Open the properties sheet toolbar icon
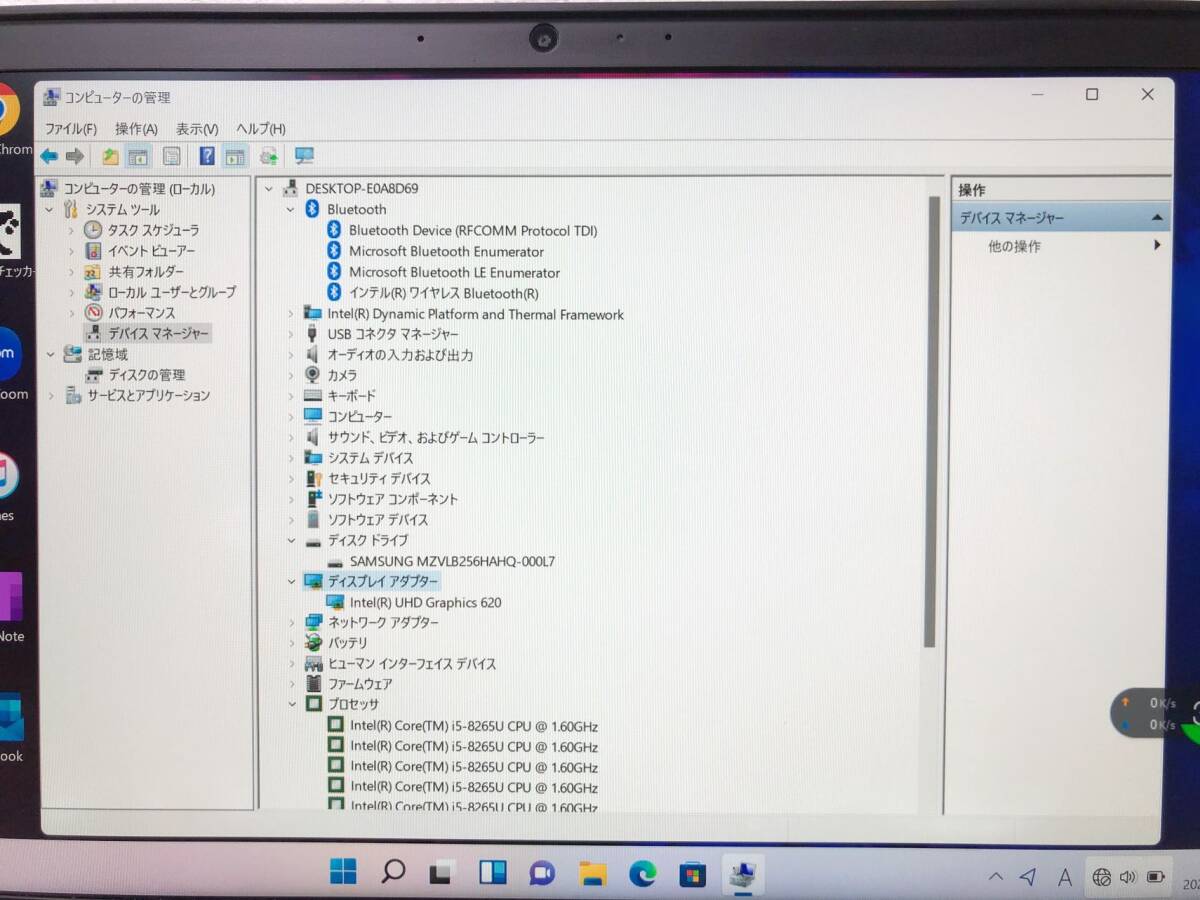 (x=172, y=156)
